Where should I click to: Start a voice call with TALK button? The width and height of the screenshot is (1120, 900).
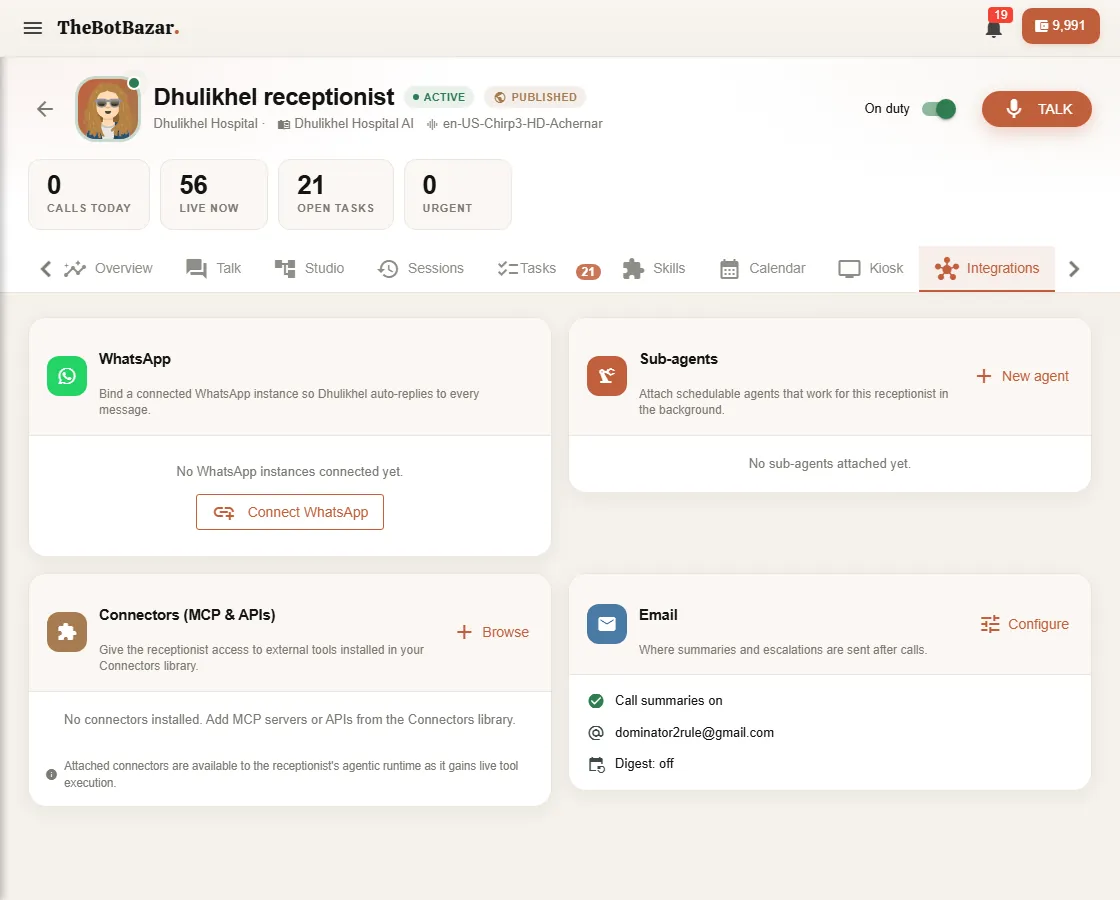tap(1036, 109)
